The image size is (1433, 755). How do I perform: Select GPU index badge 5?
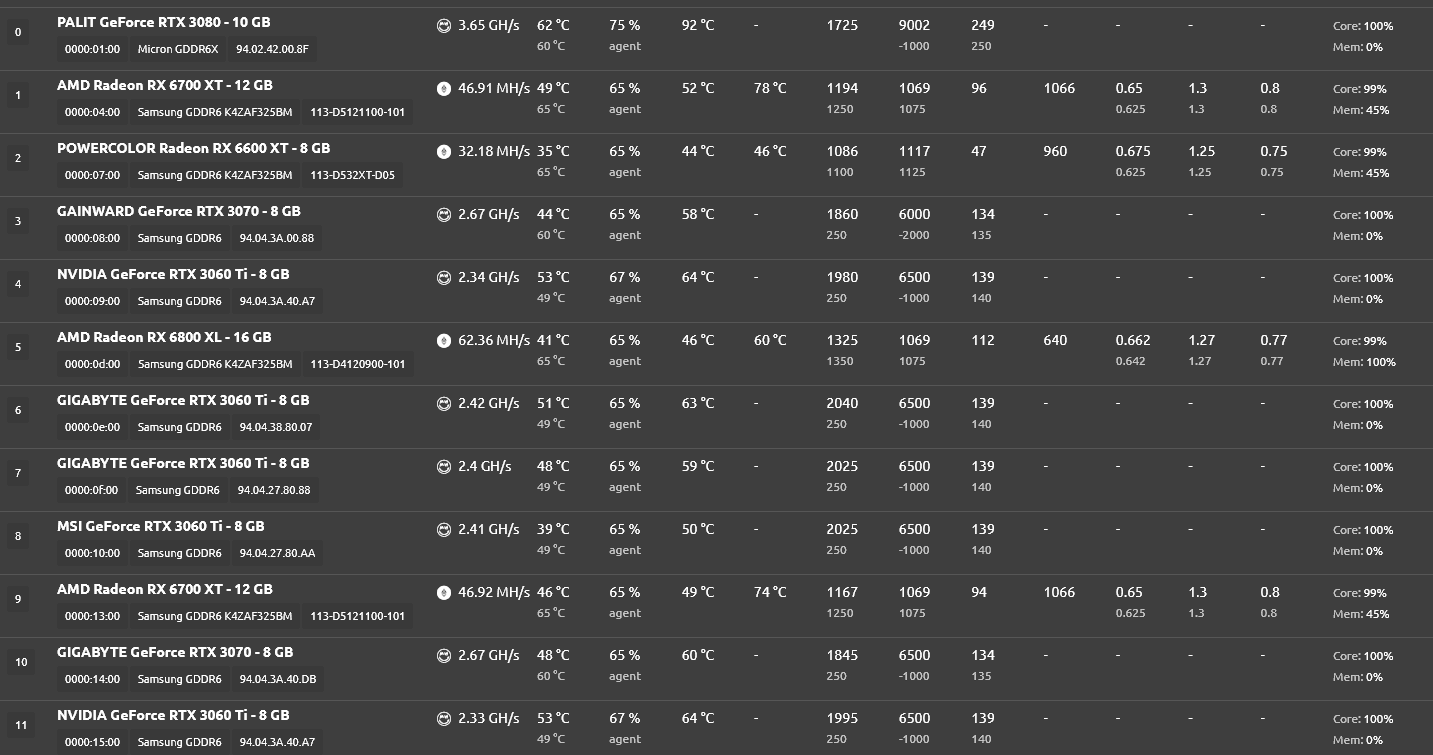pyautogui.click(x=18, y=348)
